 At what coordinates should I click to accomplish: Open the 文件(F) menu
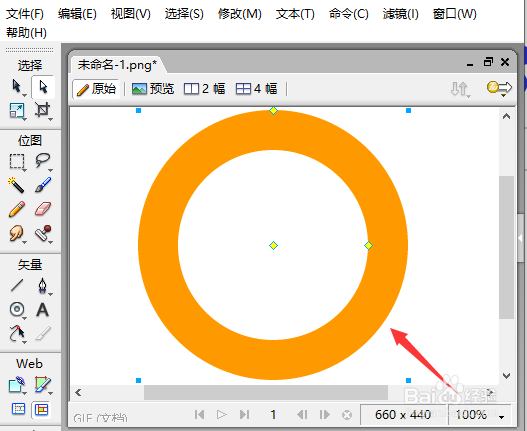25,14
